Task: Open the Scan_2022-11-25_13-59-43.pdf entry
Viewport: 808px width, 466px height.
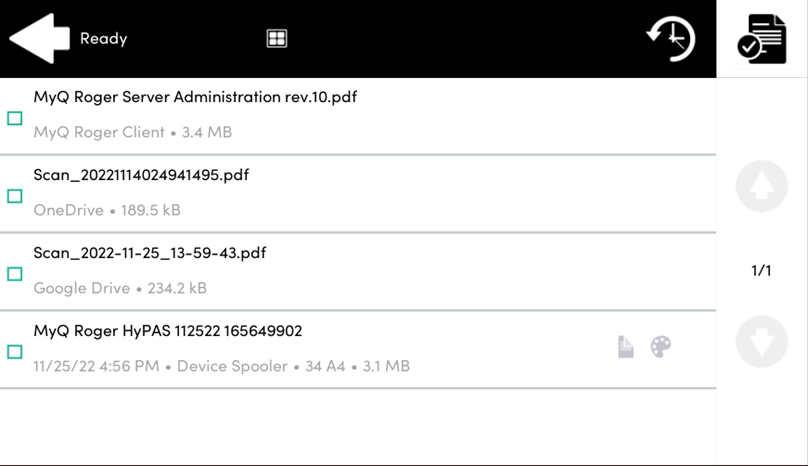Action: point(150,254)
